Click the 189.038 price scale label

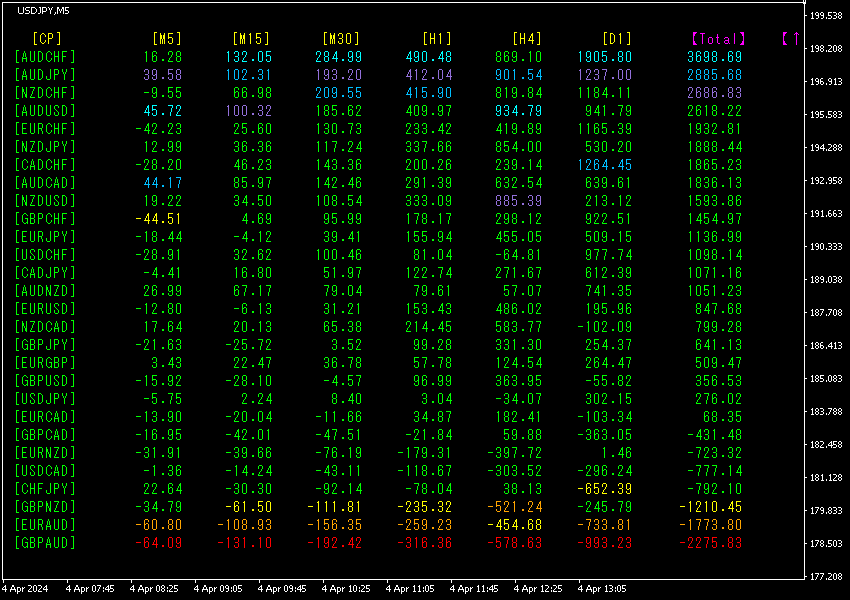coord(826,280)
